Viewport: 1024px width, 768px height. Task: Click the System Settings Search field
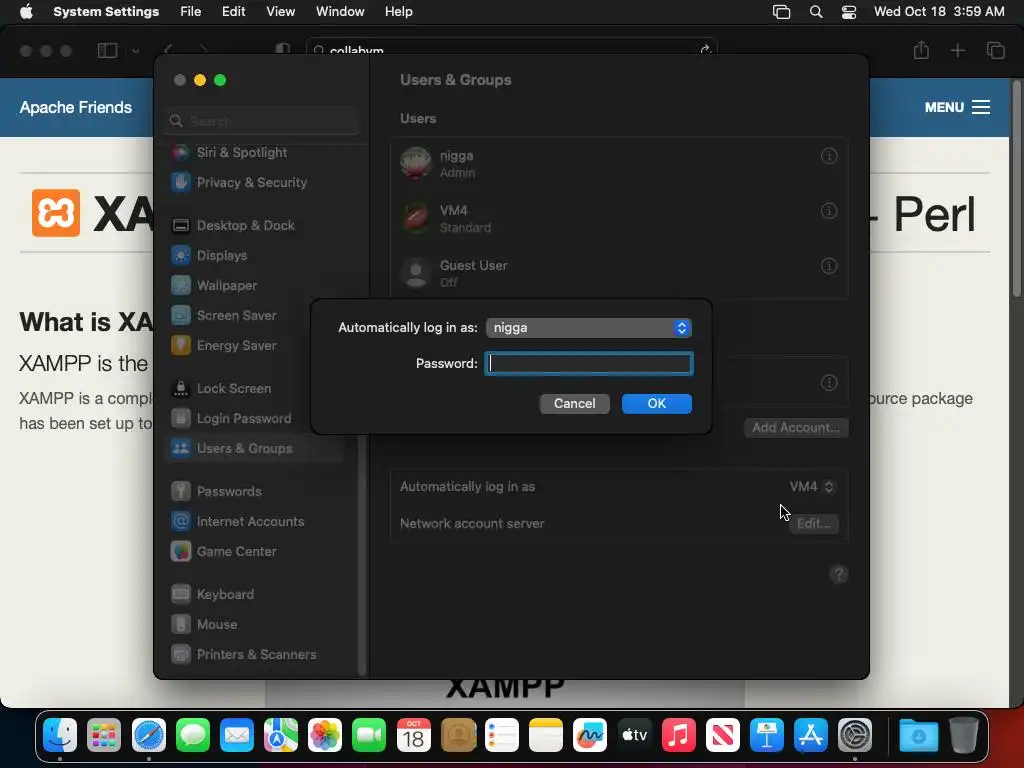262,121
